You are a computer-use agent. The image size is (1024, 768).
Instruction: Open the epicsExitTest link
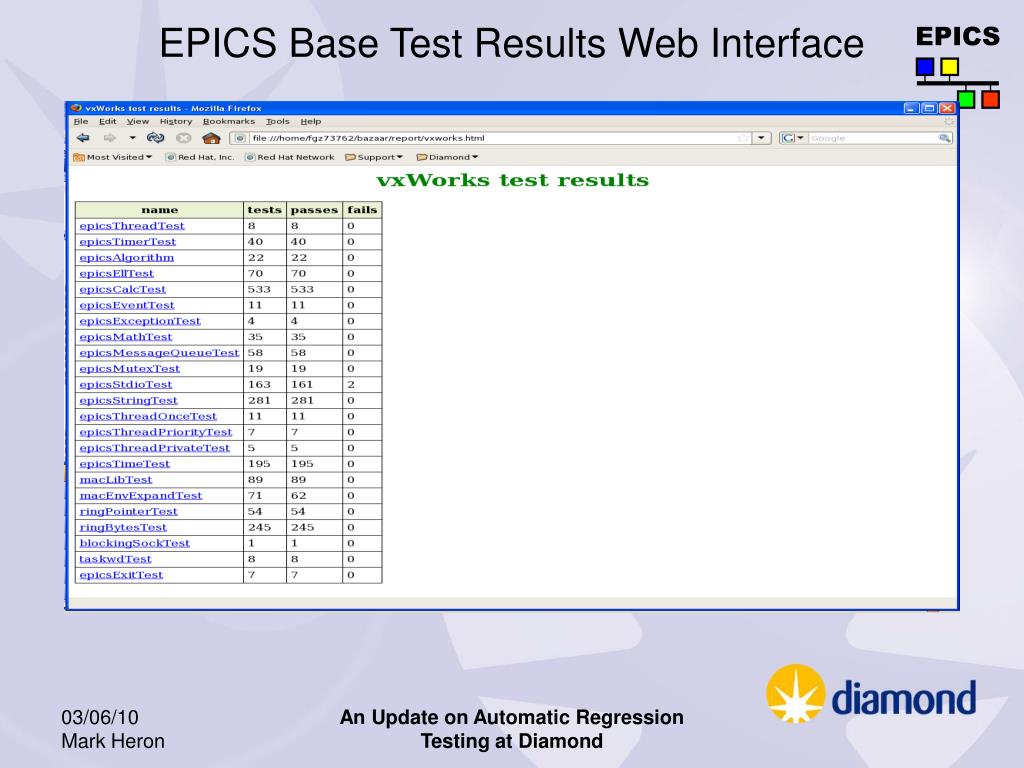pyautogui.click(x=121, y=575)
